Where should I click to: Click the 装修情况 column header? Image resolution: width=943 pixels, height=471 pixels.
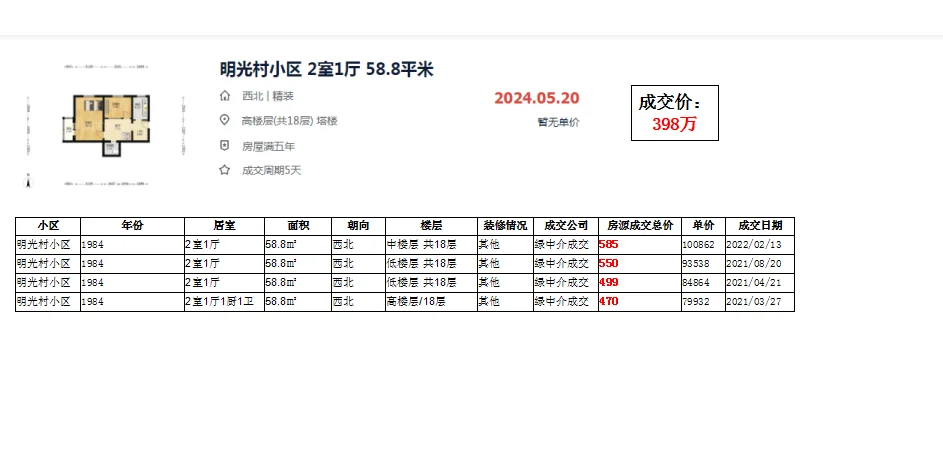click(505, 226)
